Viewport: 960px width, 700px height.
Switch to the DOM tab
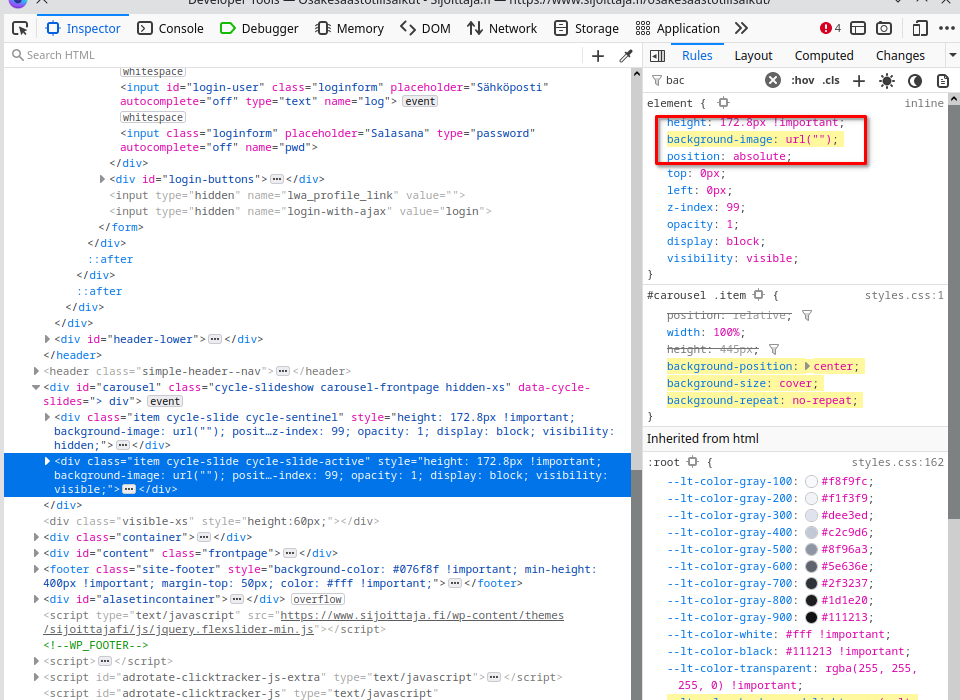(x=426, y=28)
